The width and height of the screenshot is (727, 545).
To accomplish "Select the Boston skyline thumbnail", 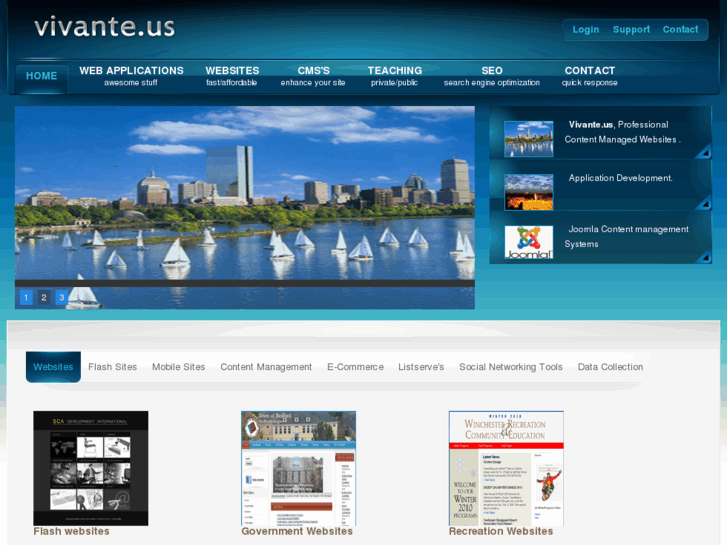I will (529, 139).
